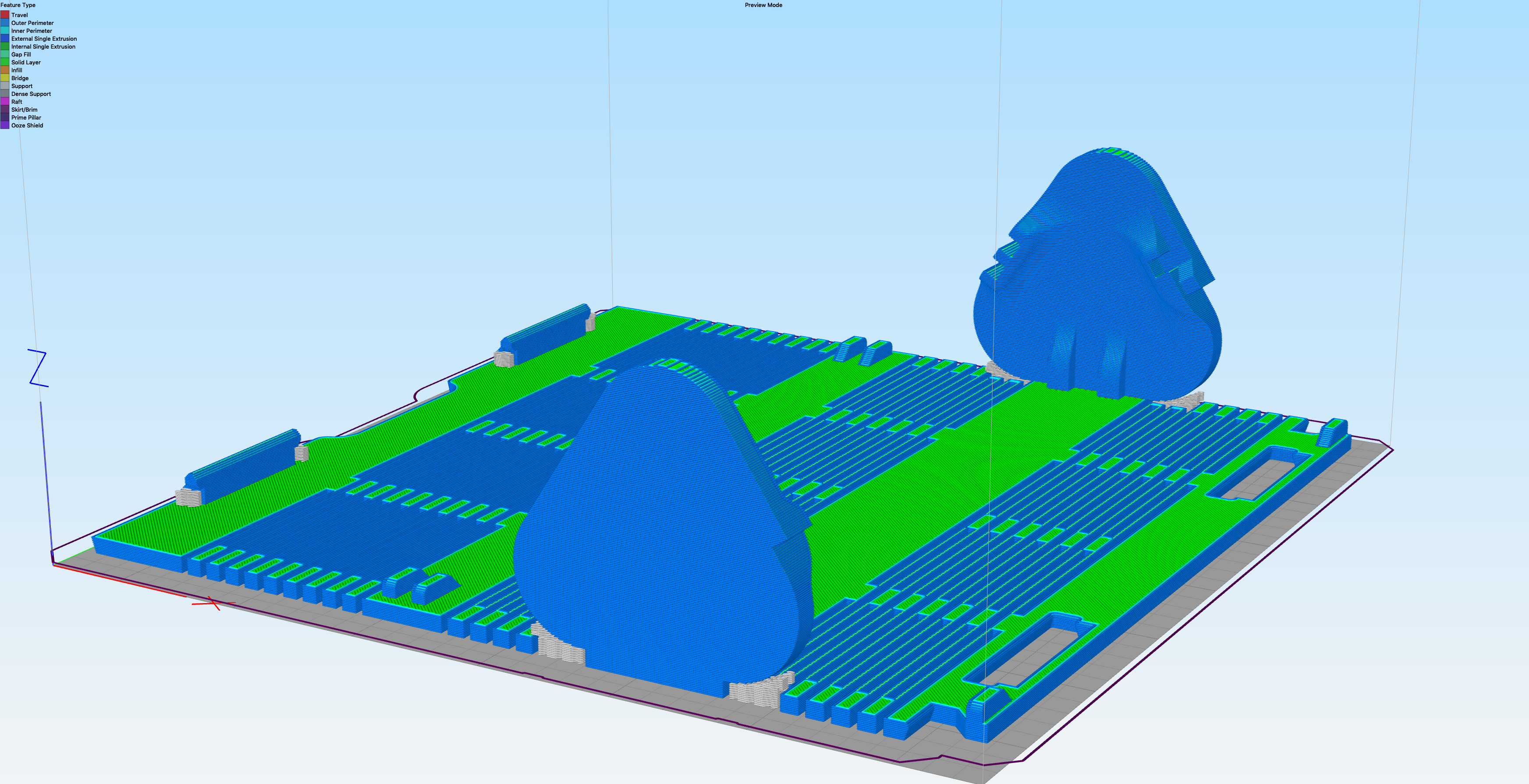This screenshot has height=784, width=1529.
Task: Pick the magenta Raft color swatch
Action: click(5, 102)
